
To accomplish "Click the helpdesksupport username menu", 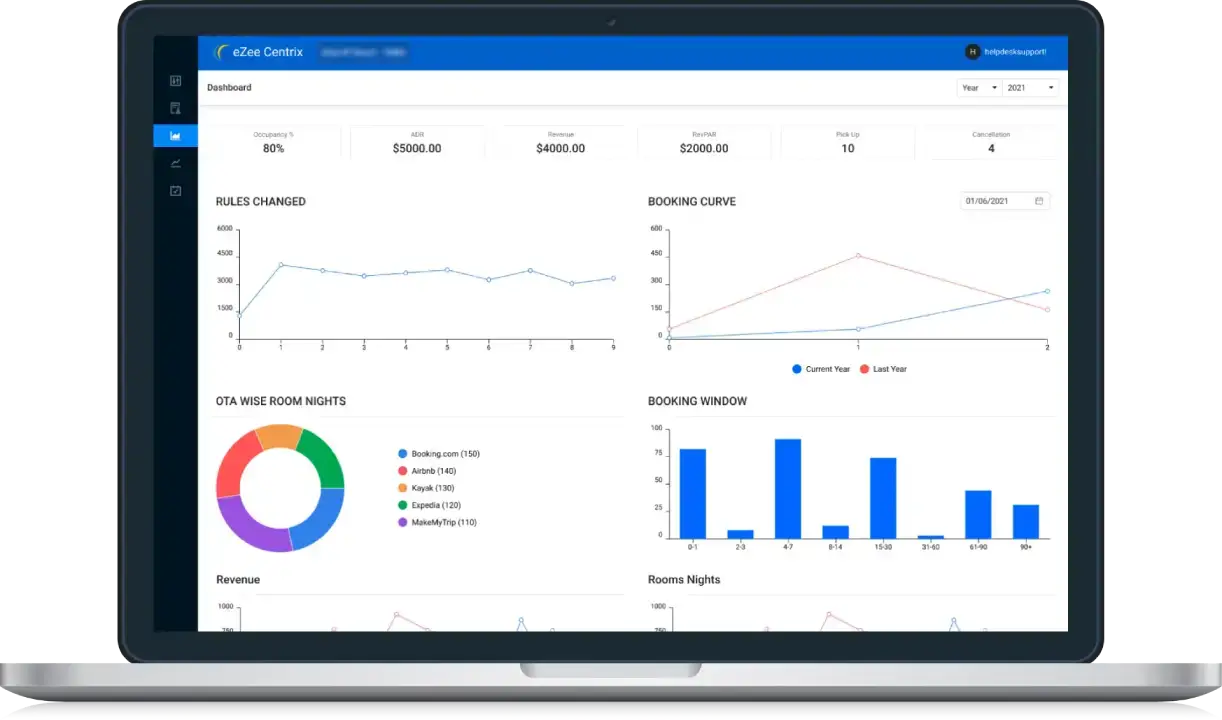I will click(x=1013, y=52).
